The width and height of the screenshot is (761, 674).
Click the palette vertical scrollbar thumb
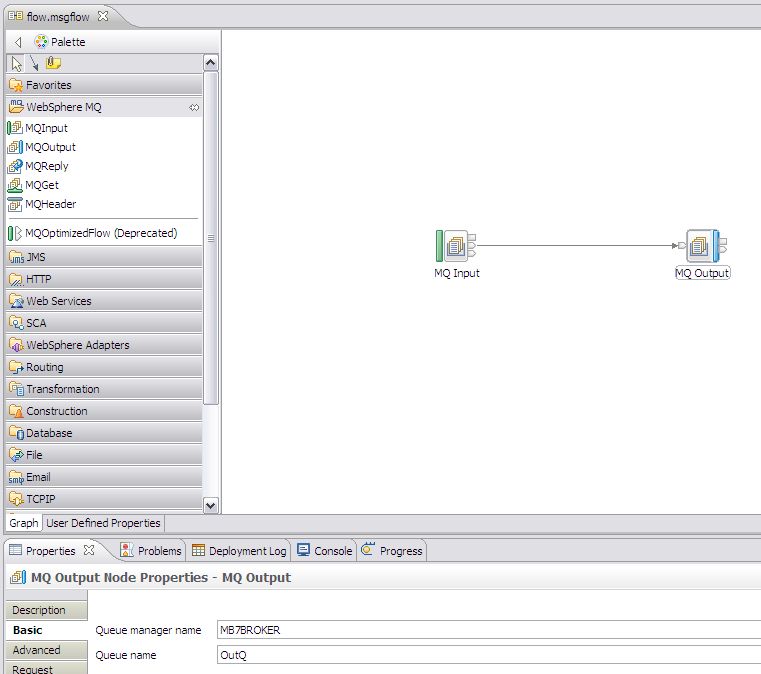(211, 238)
